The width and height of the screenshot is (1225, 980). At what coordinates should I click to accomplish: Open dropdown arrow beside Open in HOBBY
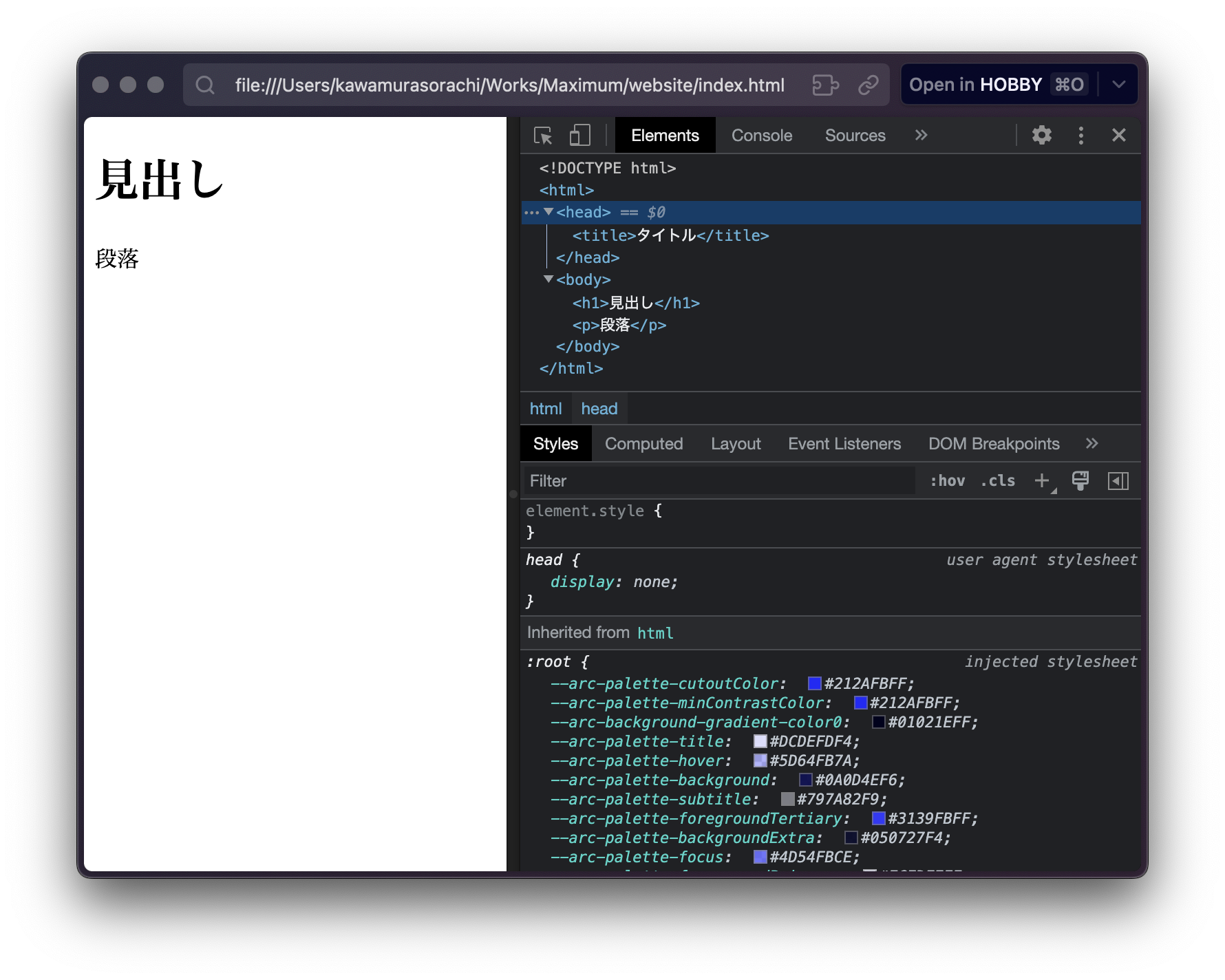click(x=1118, y=85)
